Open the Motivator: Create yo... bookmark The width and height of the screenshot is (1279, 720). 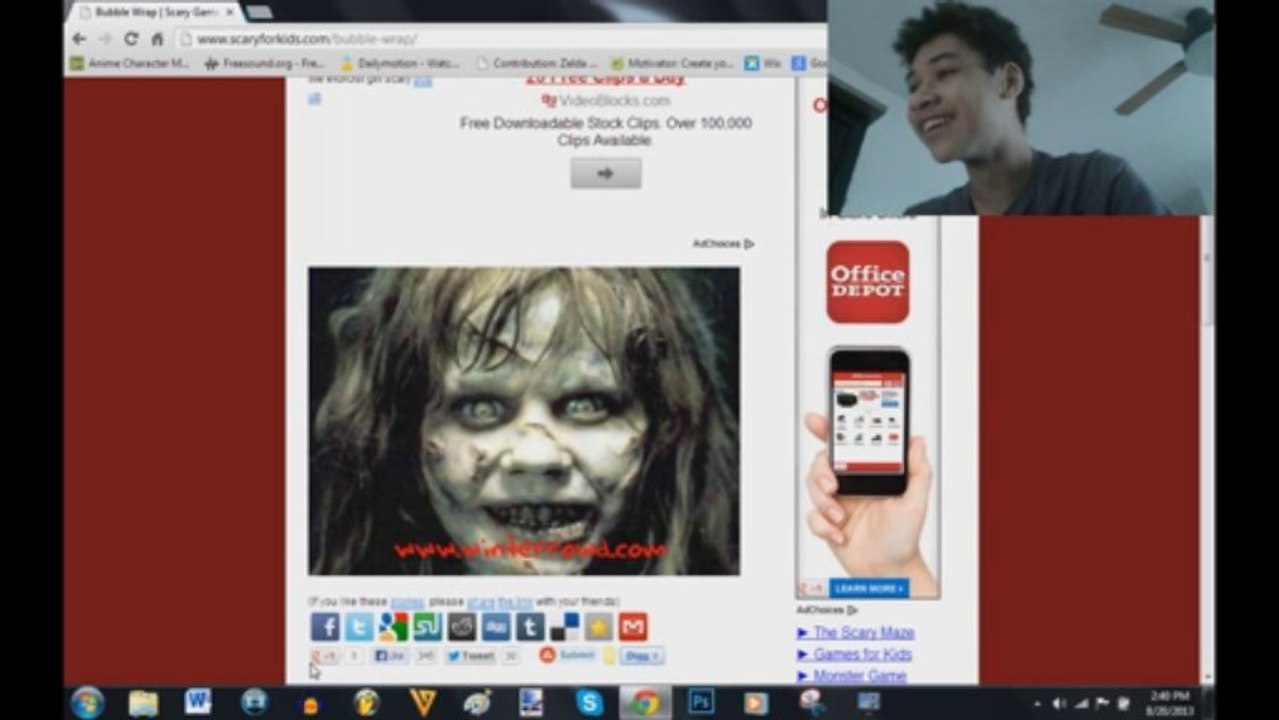672,63
